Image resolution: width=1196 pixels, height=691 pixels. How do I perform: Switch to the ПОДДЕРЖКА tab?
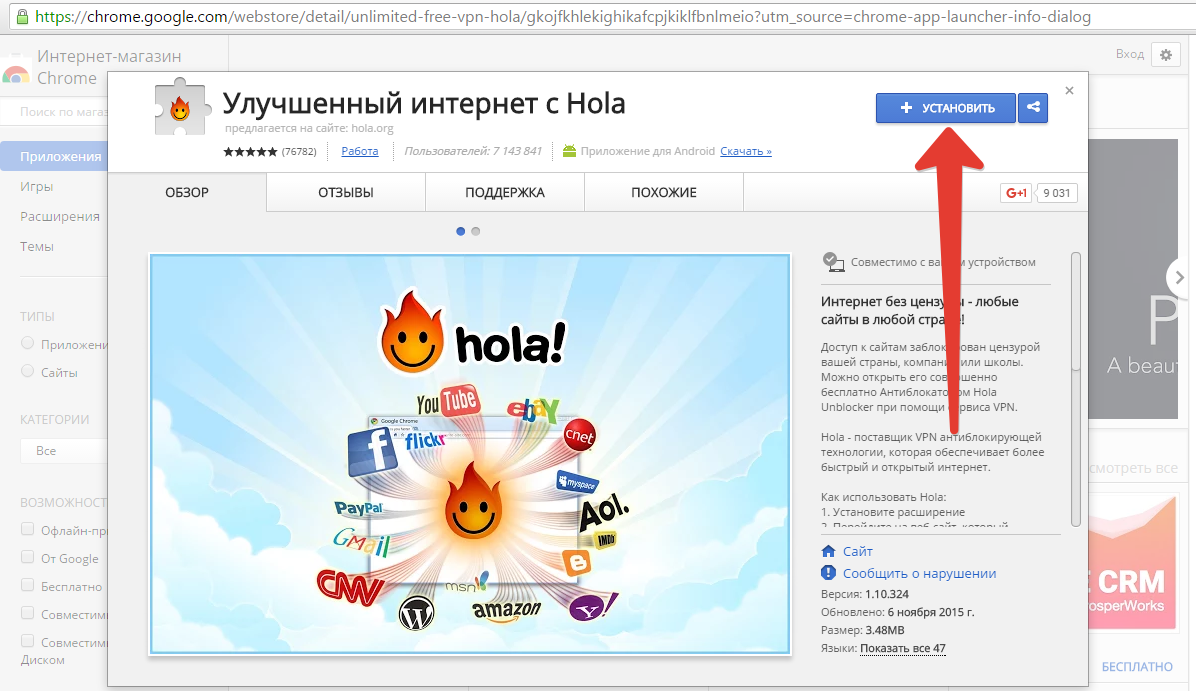(x=505, y=192)
